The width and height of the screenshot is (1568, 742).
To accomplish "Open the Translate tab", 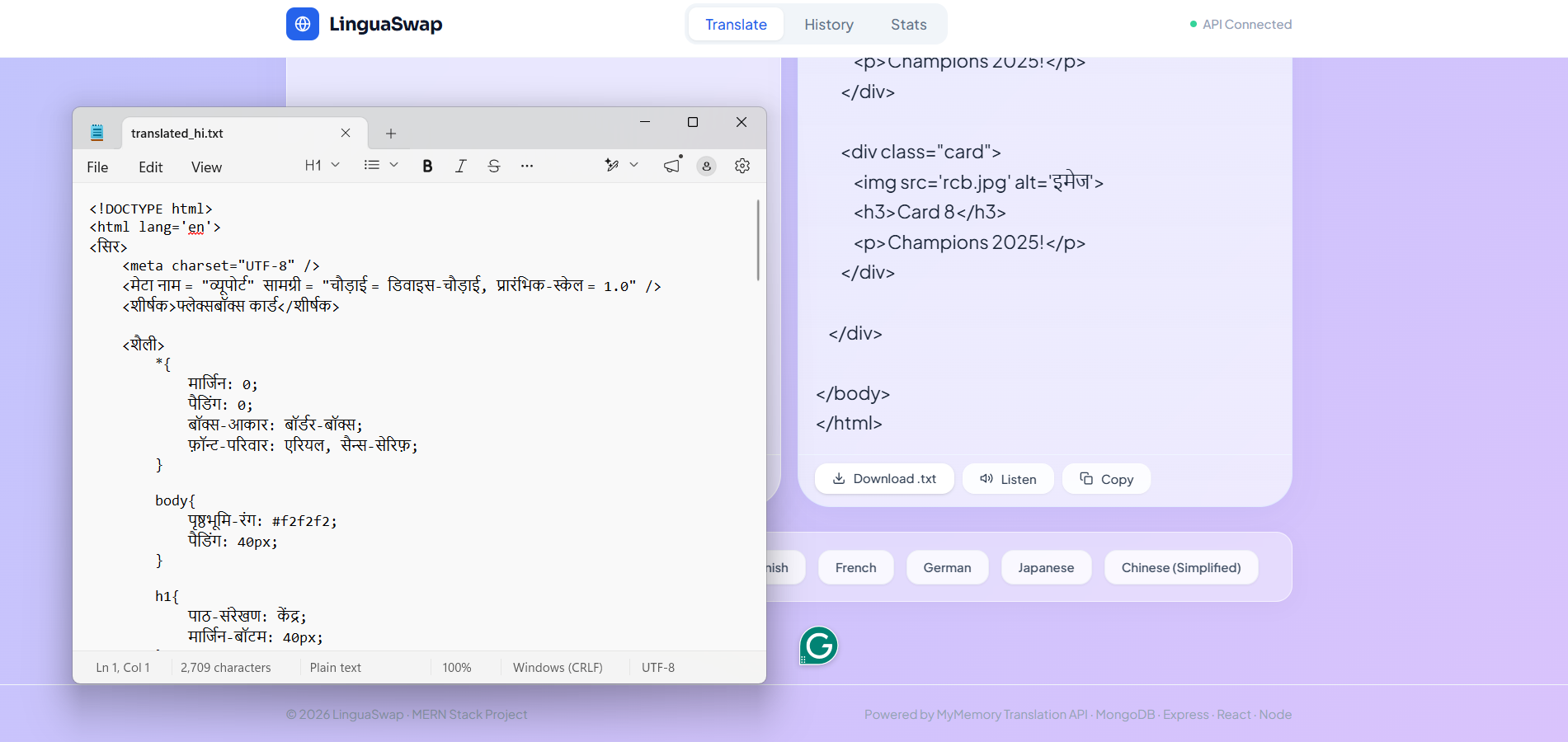I will 736,25.
